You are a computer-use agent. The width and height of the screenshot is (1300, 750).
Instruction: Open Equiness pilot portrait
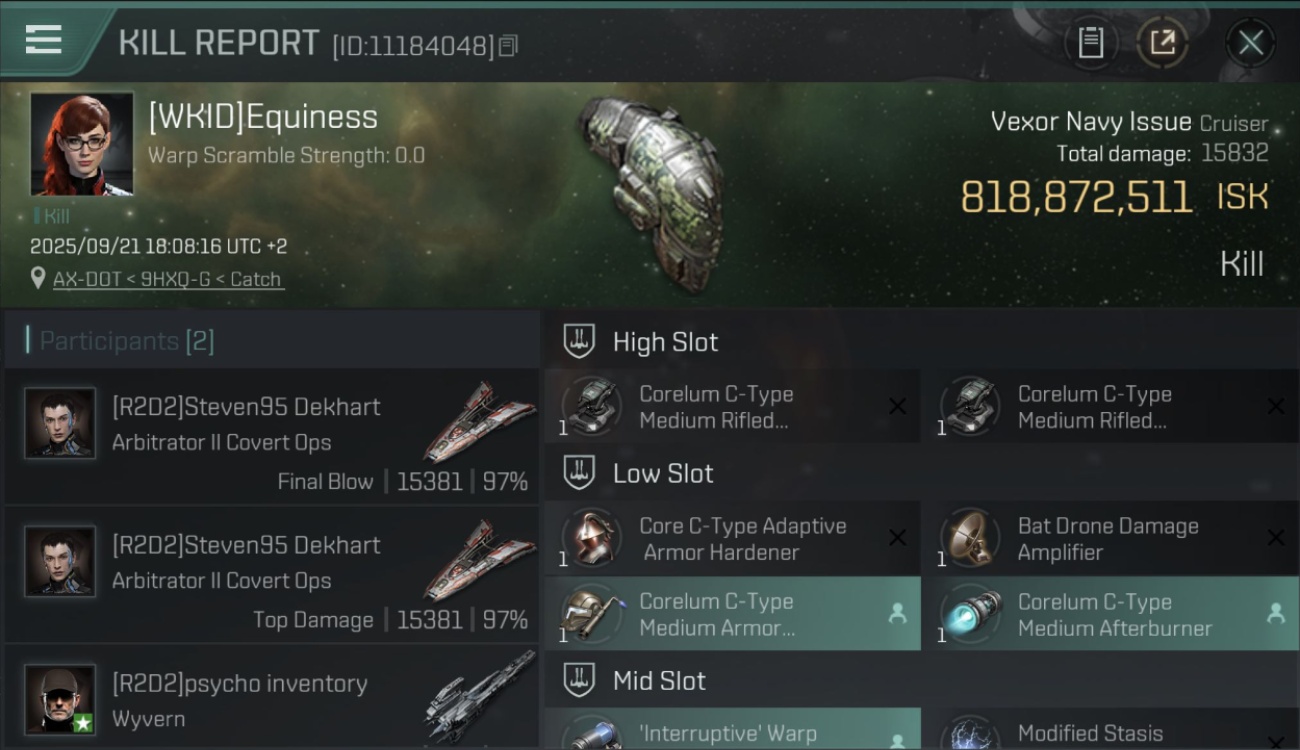point(82,144)
